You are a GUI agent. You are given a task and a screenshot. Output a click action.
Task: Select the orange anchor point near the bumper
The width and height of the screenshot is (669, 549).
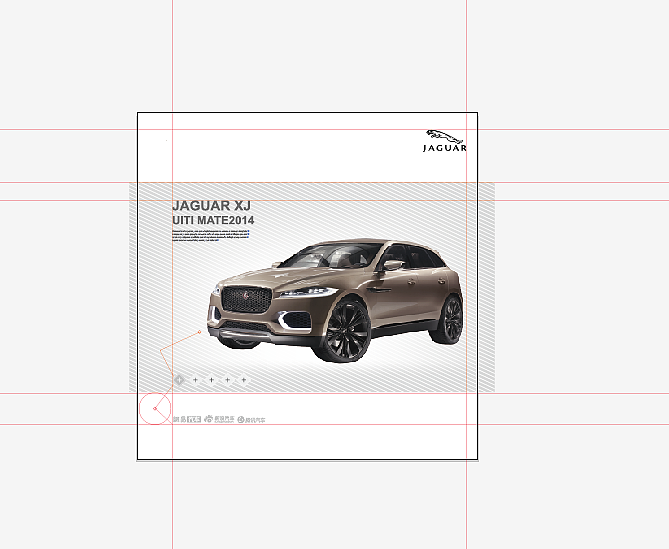pos(200,332)
